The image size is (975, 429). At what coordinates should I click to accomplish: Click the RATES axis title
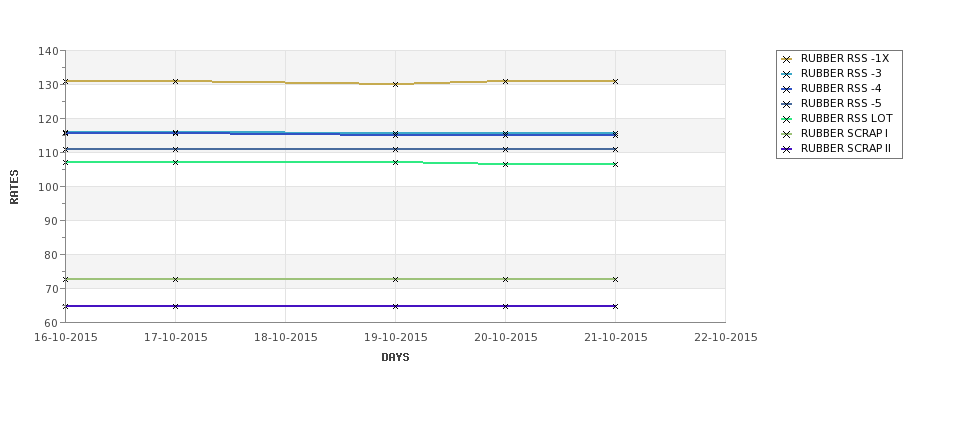(14, 187)
